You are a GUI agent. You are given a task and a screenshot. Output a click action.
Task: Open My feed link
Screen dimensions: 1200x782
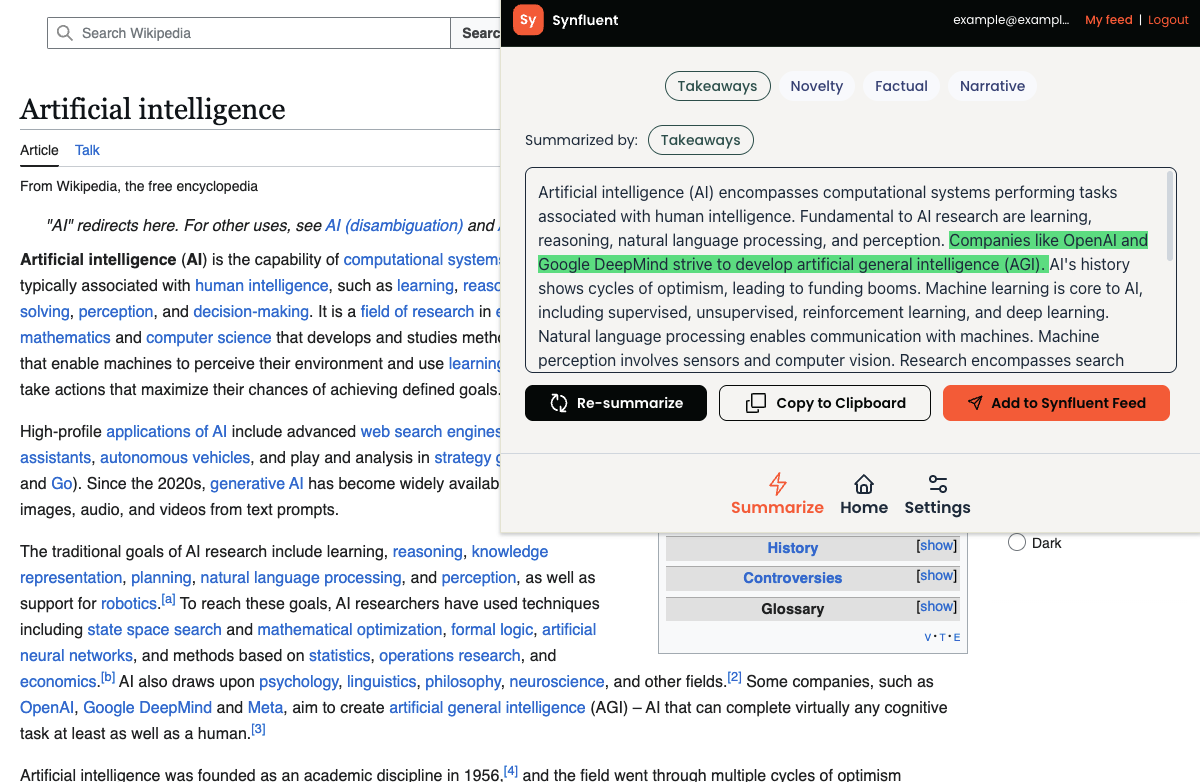pyautogui.click(x=1108, y=20)
